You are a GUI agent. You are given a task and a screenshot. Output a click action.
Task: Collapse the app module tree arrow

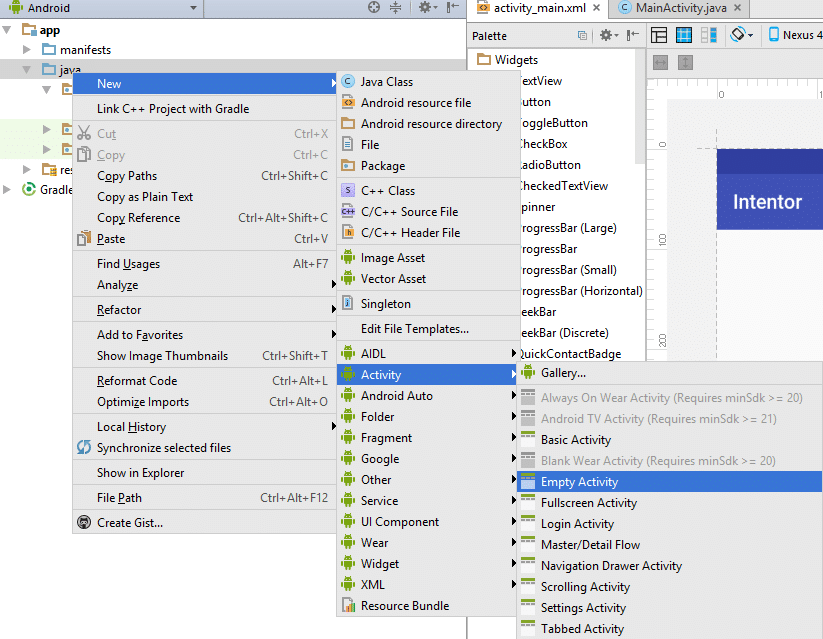pyautogui.click(x=7, y=30)
